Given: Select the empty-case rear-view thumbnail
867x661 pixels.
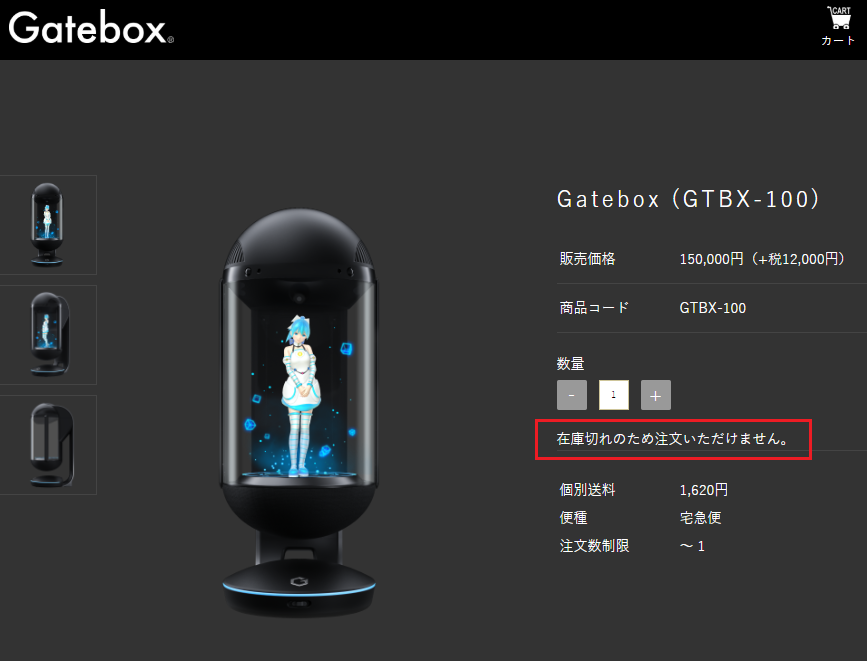Looking at the screenshot, I should pos(48,445).
